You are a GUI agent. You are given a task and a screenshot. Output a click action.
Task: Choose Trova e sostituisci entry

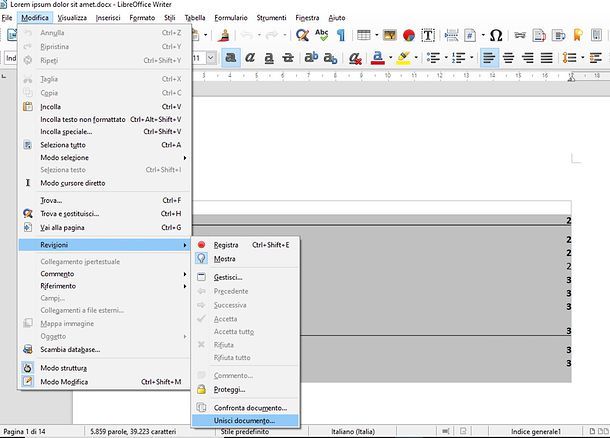coord(104,214)
